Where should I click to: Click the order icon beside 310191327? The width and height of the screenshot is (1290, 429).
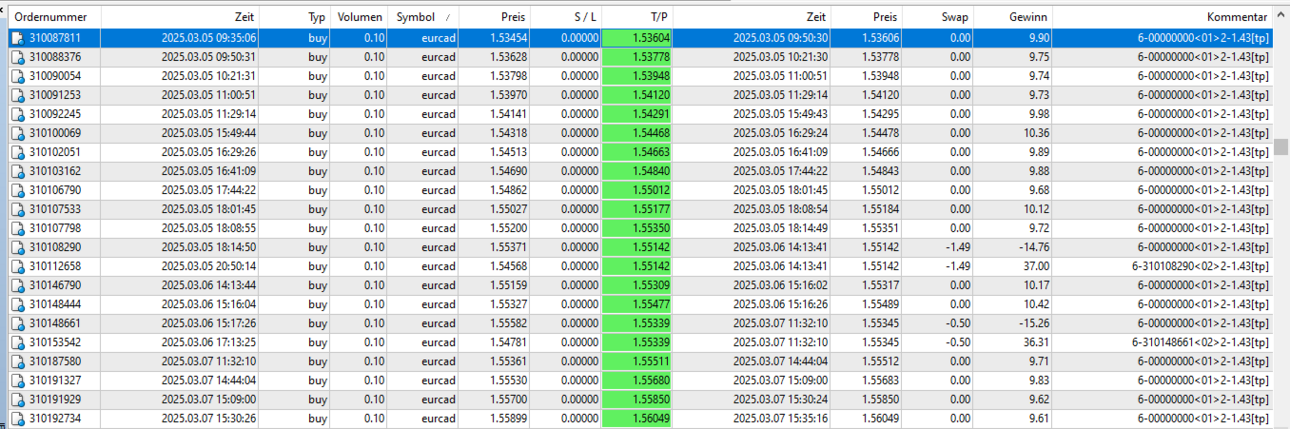pos(17,380)
